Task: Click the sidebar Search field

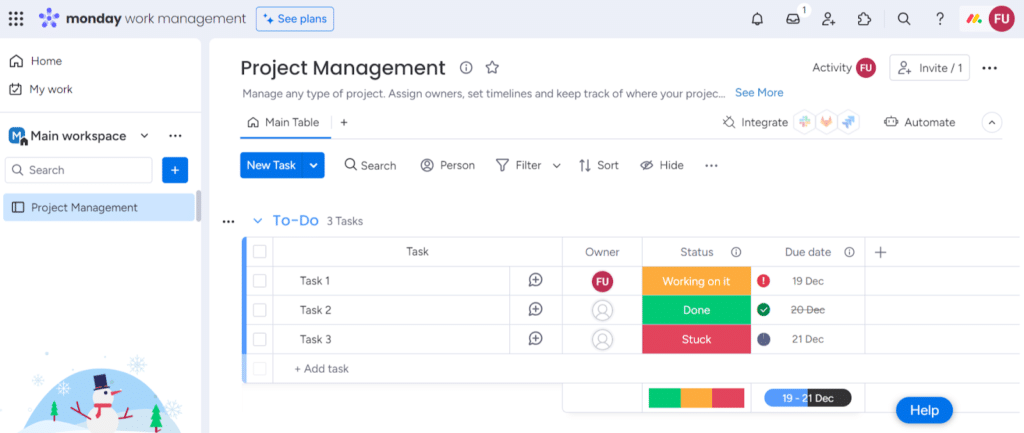Action: [x=78, y=170]
